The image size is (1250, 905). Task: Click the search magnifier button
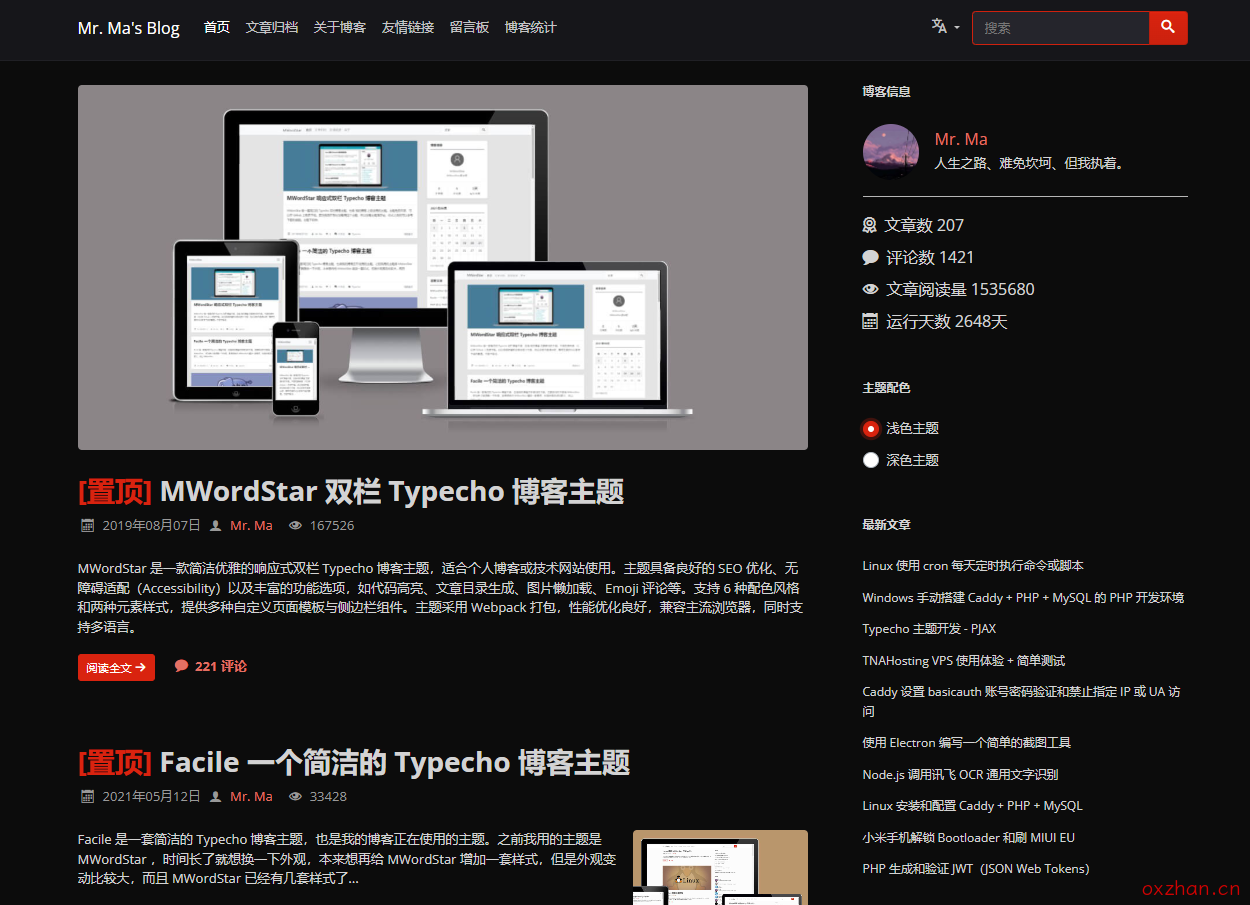(1168, 28)
